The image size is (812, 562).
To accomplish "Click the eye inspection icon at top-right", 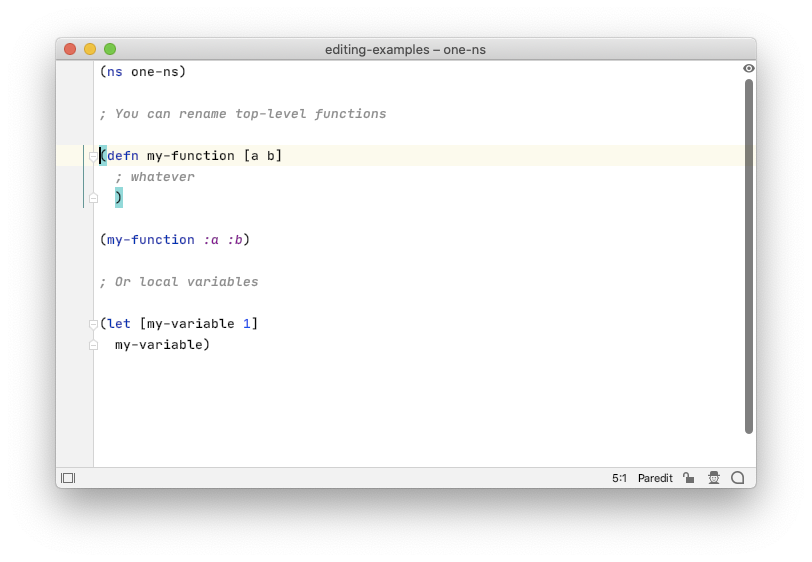I will point(748,68).
